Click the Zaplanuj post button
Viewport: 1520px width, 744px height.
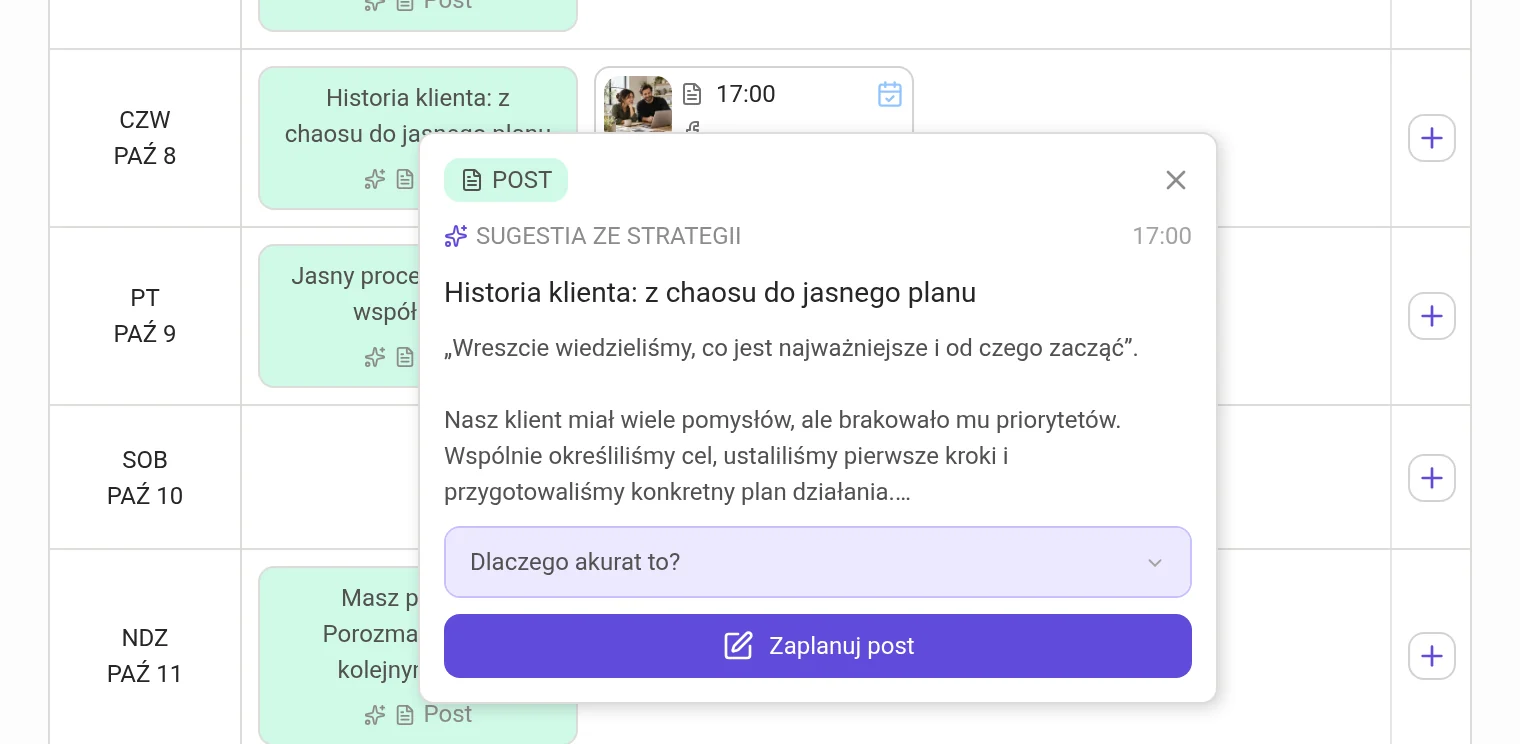818,646
